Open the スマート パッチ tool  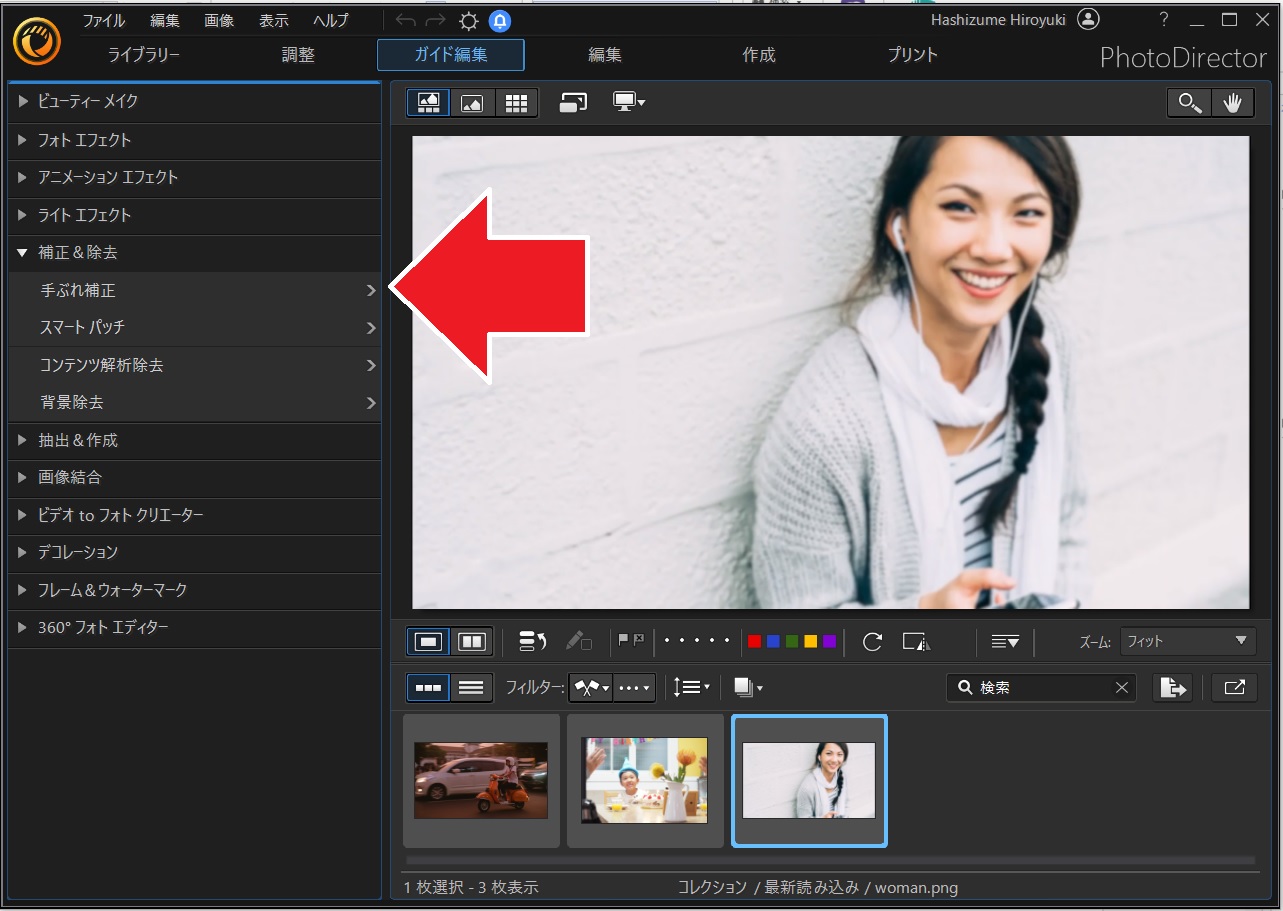point(194,327)
